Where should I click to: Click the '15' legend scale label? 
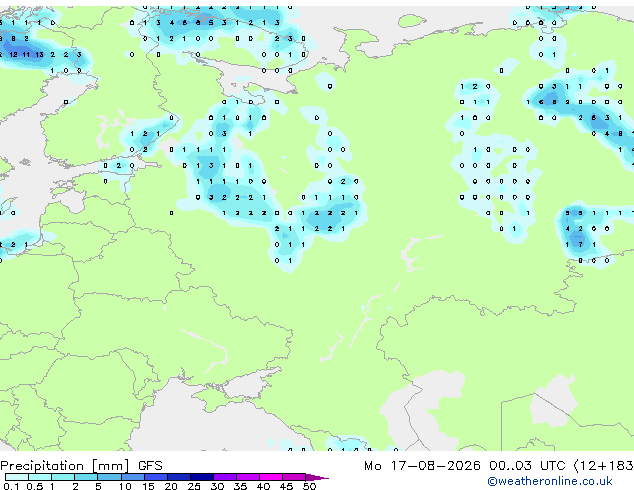coord(148,486)
